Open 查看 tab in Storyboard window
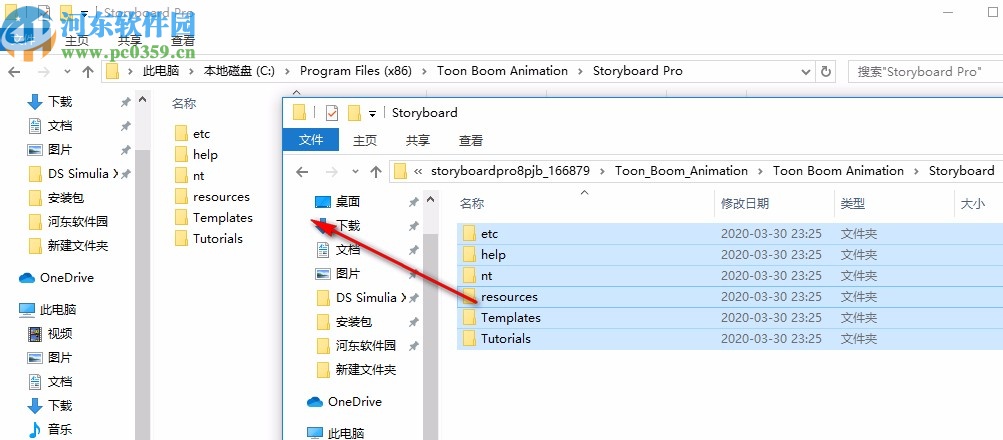 click(x=471, y=140)
